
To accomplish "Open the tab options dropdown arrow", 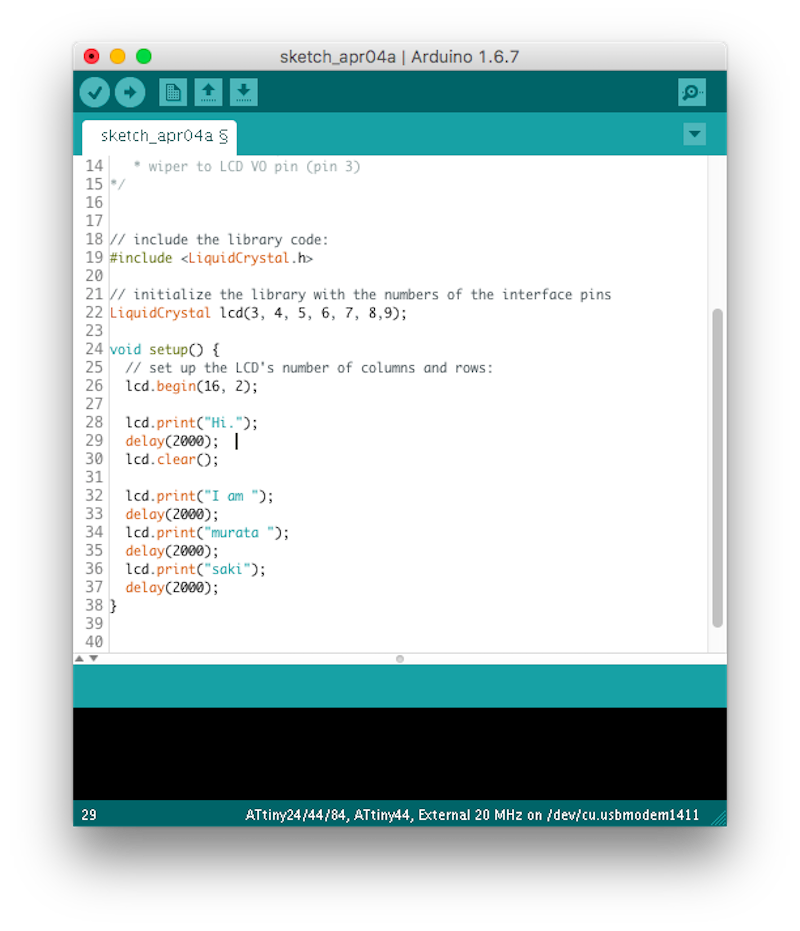I will (694, 134).
